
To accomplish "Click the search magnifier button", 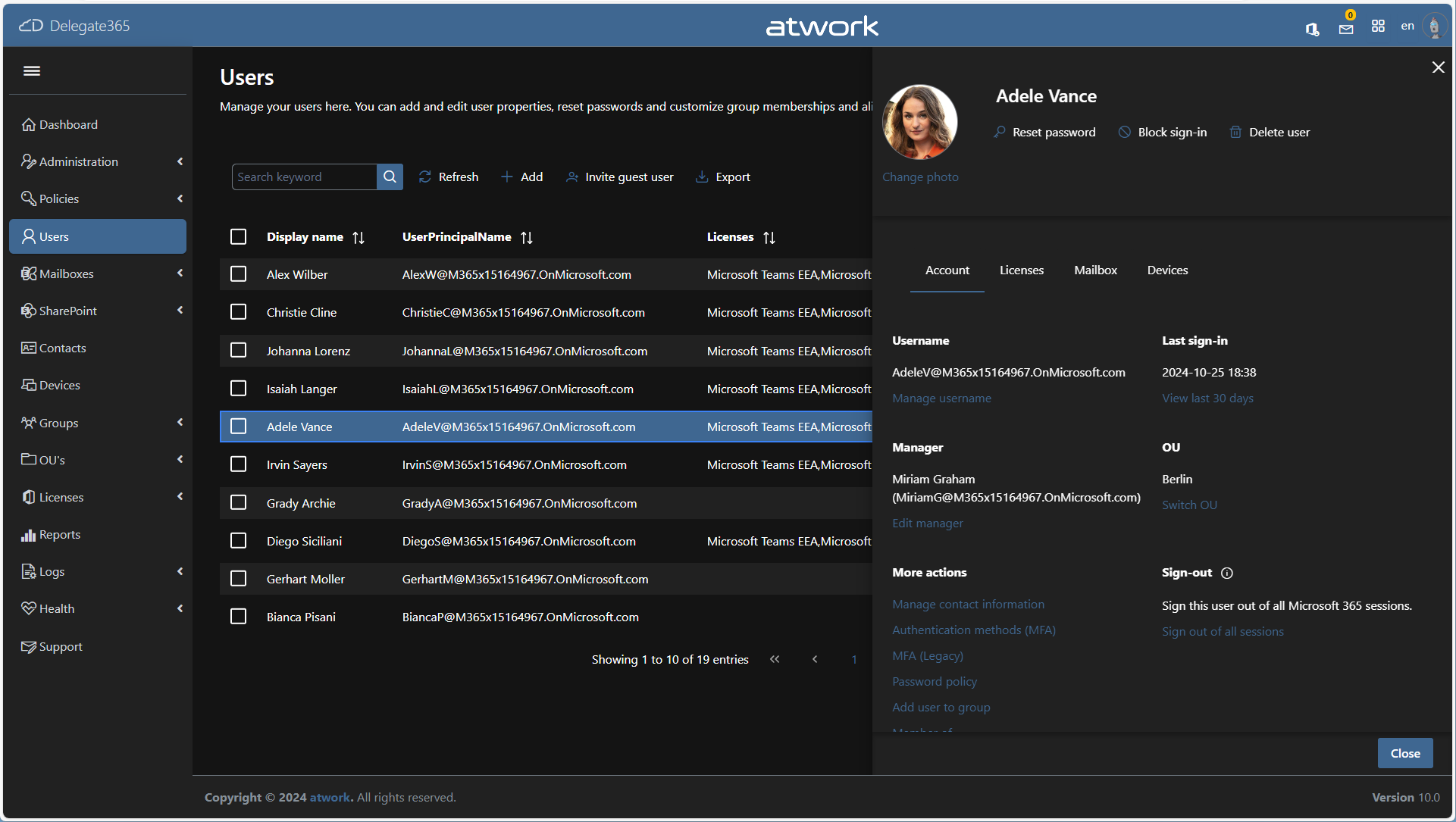I will (x=390, y=177).
